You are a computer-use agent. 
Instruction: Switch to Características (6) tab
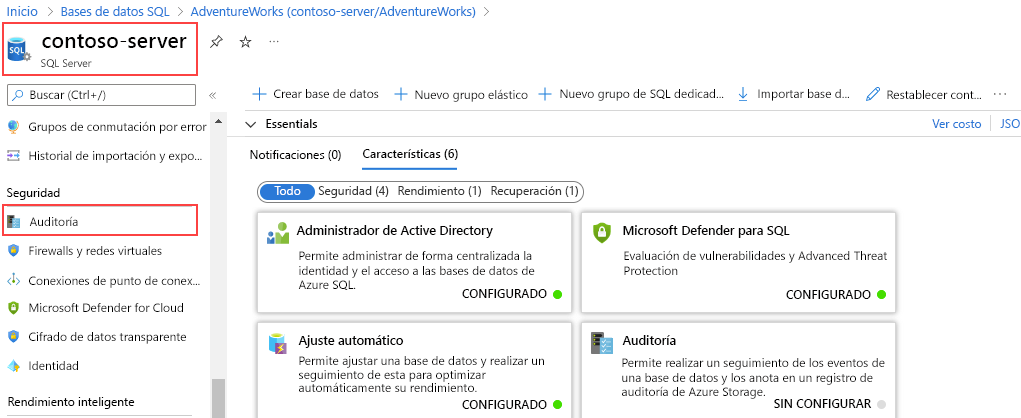click(x=410, y=155)
